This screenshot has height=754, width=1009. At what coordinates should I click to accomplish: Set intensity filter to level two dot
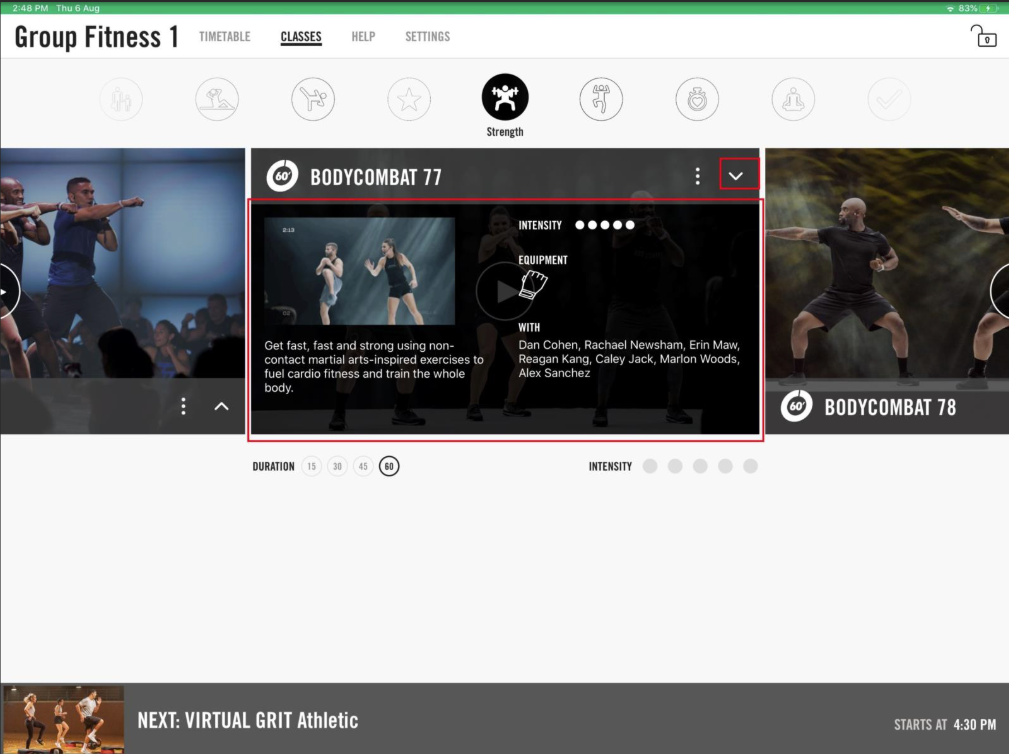click(x=675, y=466)
